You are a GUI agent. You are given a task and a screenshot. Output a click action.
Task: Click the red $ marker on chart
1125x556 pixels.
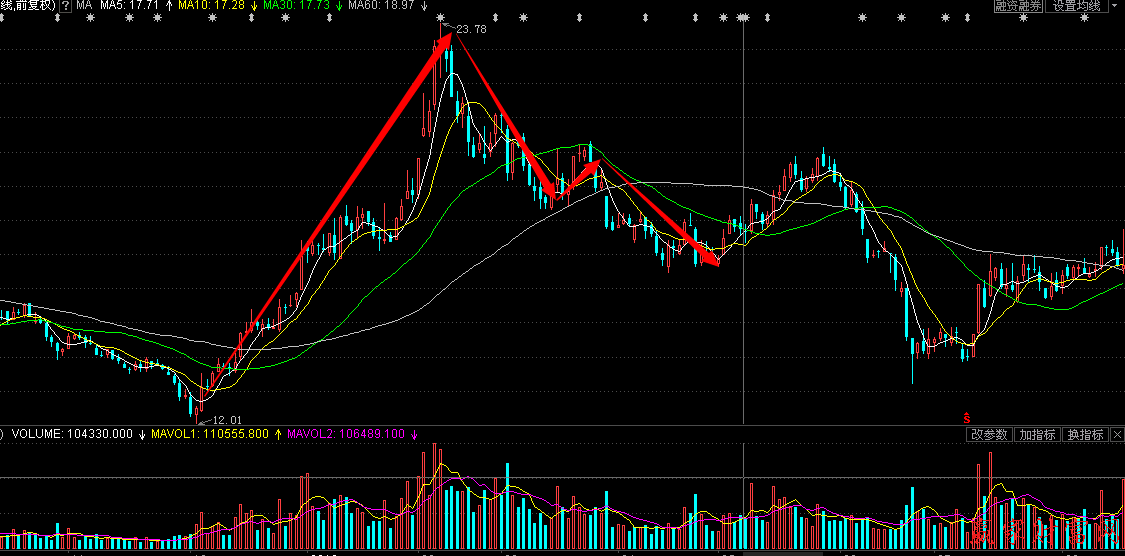[x=966, y=416]
